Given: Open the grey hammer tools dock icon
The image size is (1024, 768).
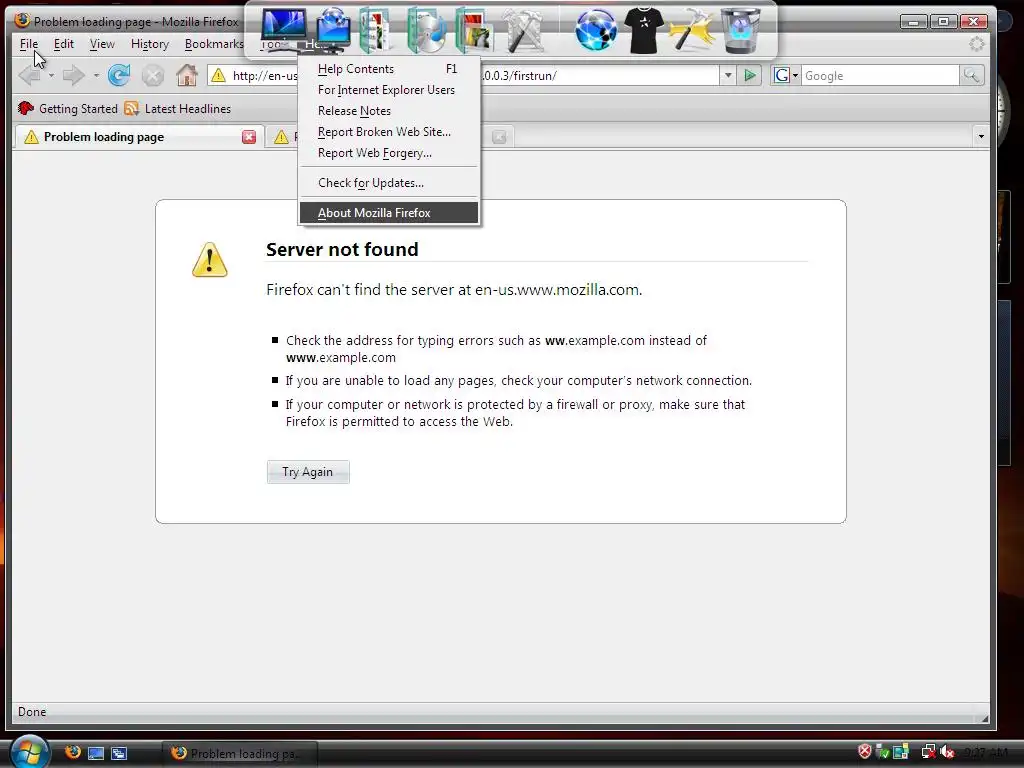Looking at the screenshot, I should pyautogui.click(x=522, y=30).
